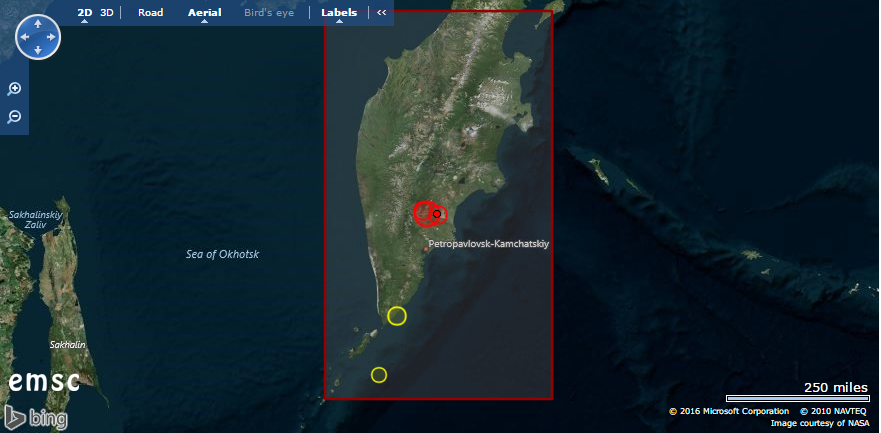
Task: Click the smaller yellow earthquake circle offshore
Action: tap(379, 375)
